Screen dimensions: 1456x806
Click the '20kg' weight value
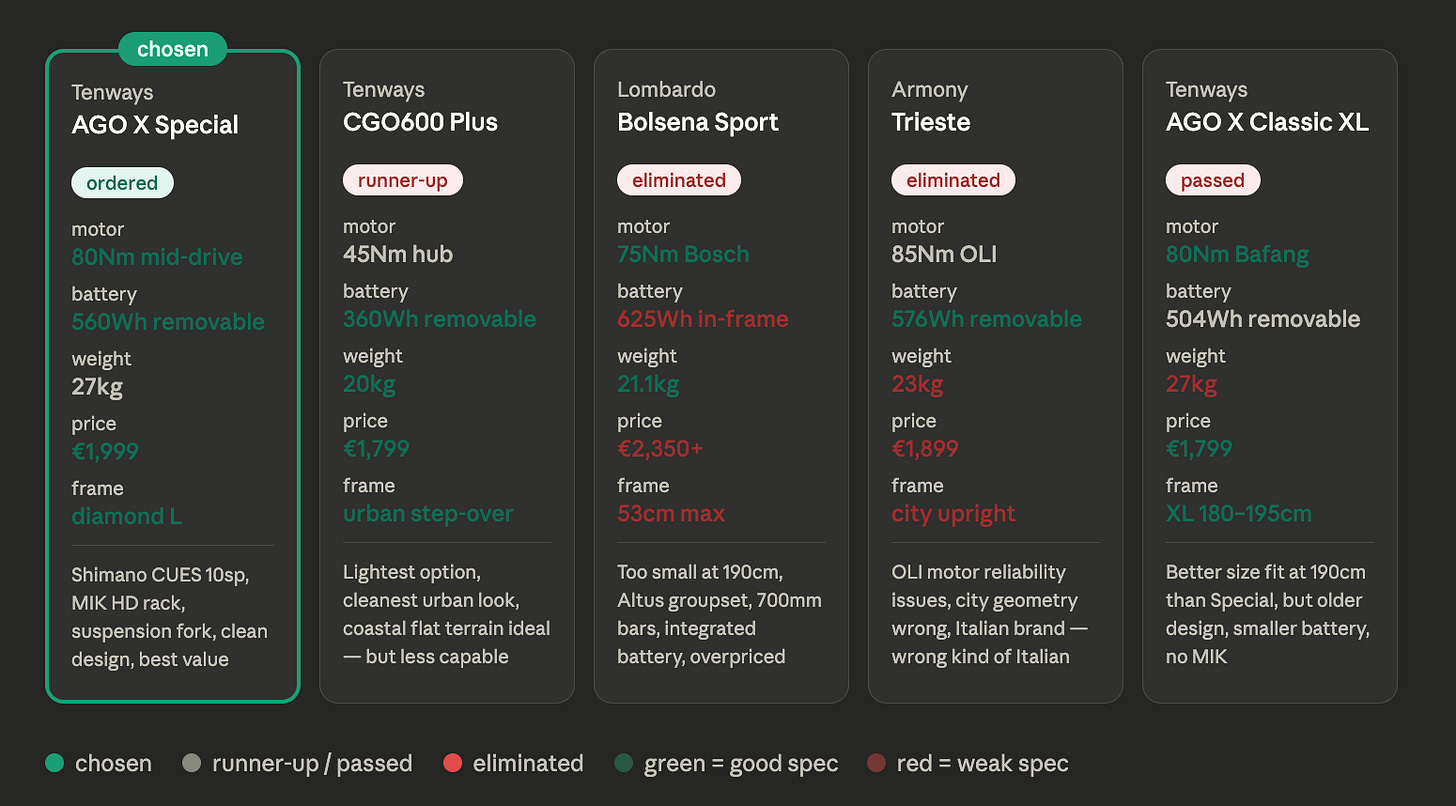tap(369, 384)
